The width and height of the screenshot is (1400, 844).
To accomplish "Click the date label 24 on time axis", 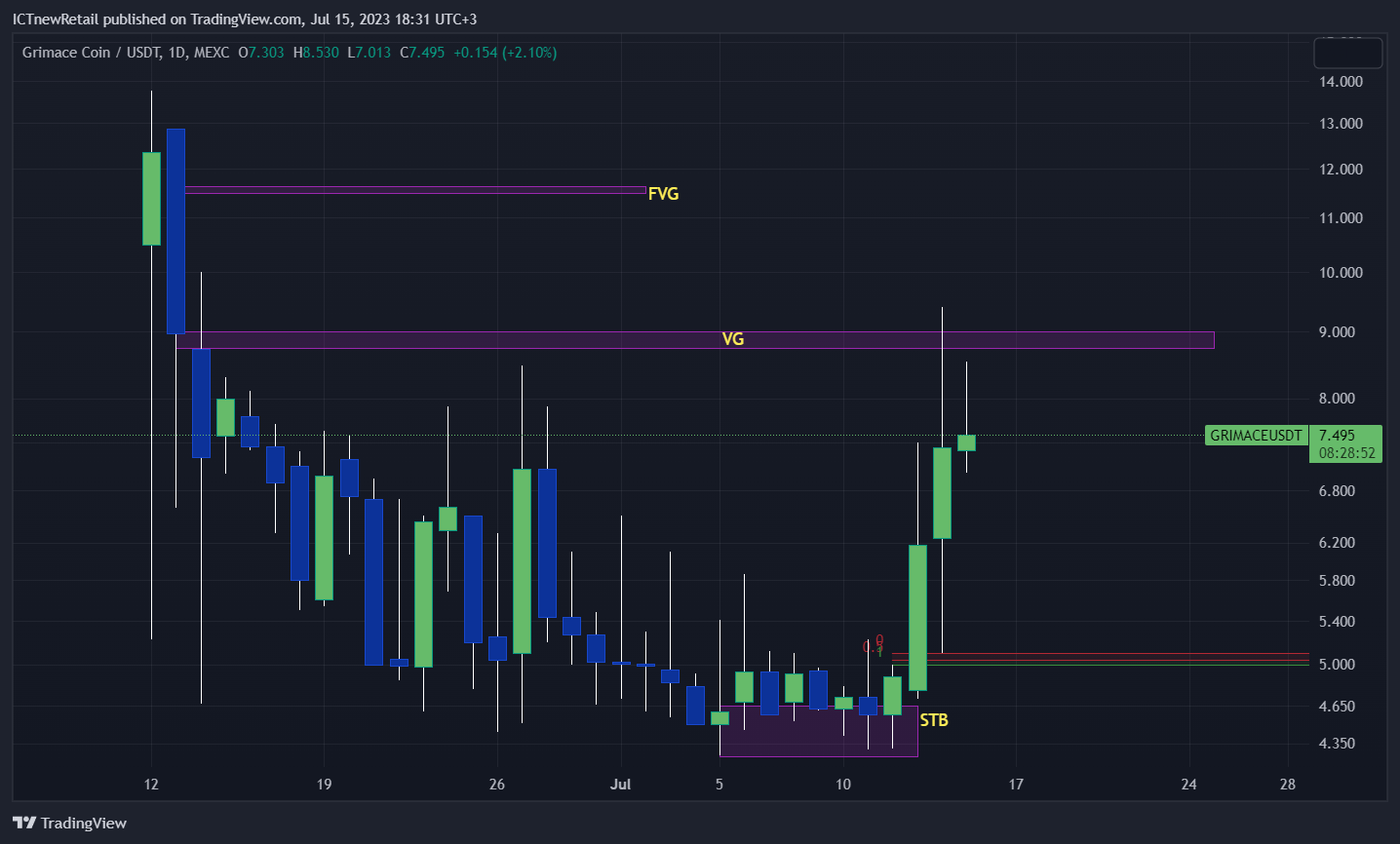I will 1188,785.
